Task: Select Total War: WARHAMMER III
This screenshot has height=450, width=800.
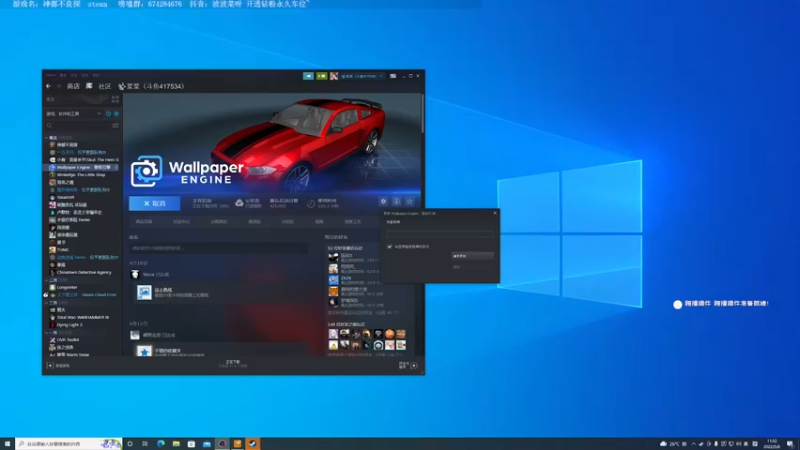Action: pos(83,317)
